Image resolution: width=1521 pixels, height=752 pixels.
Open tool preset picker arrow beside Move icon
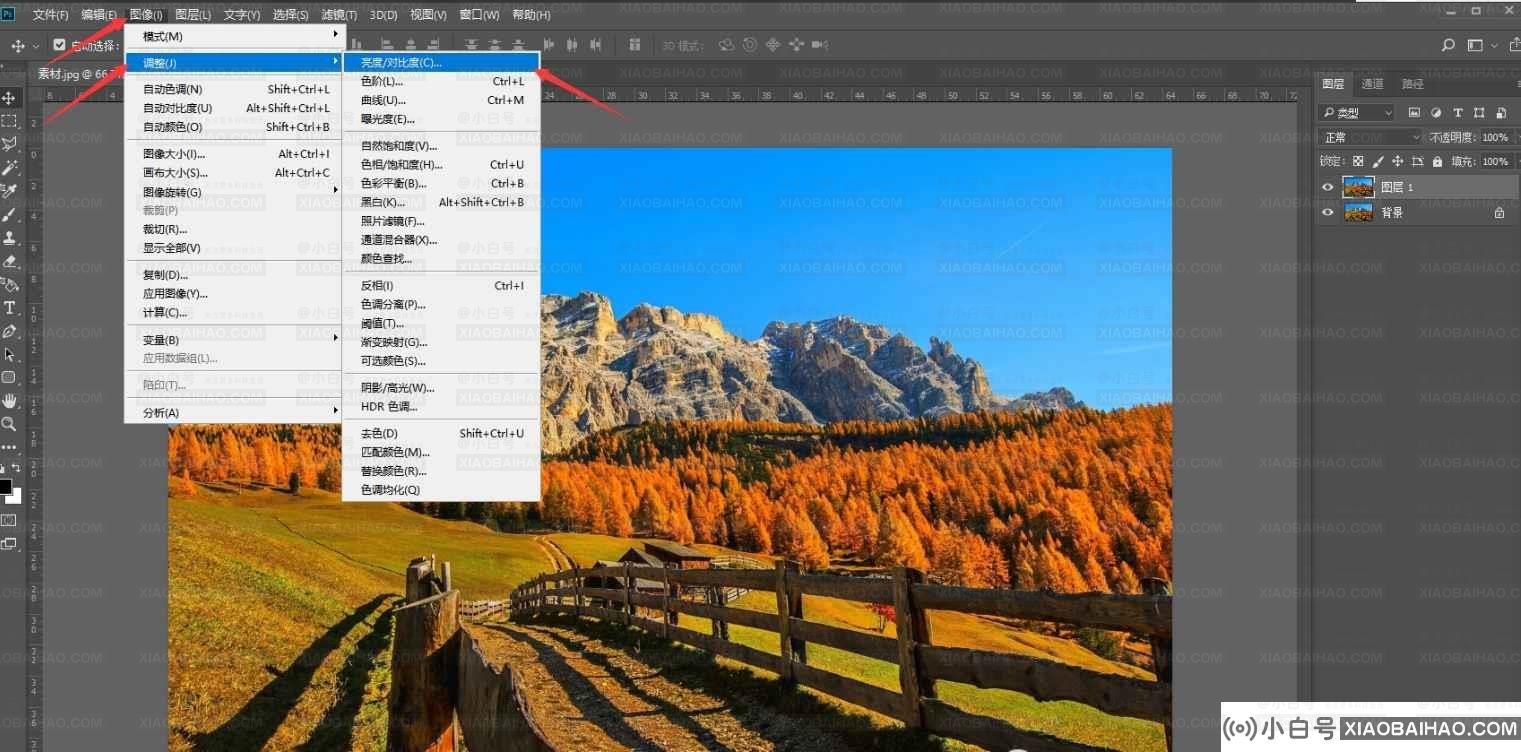[x=36, y=46]
